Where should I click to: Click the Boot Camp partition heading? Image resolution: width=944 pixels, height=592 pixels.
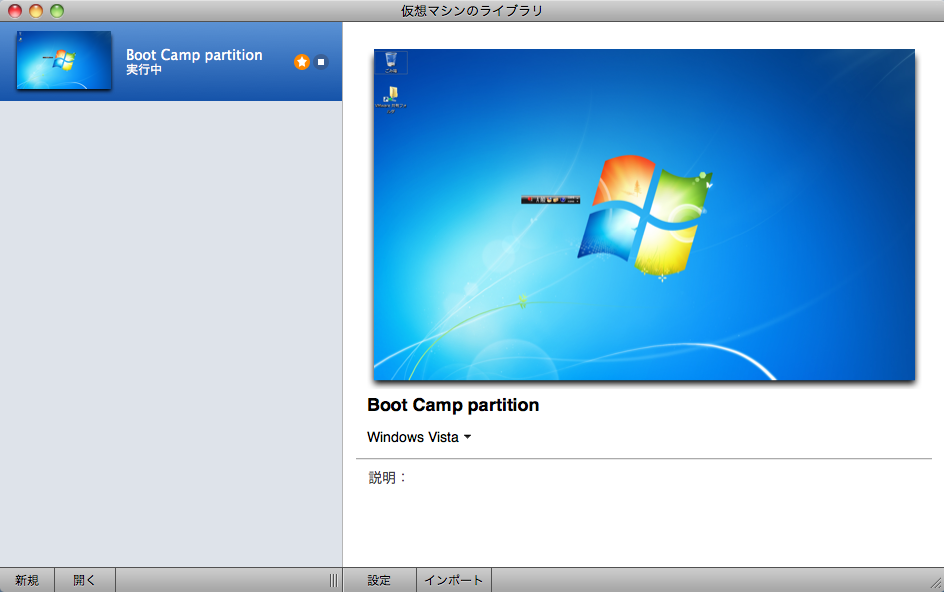(453, 405)
